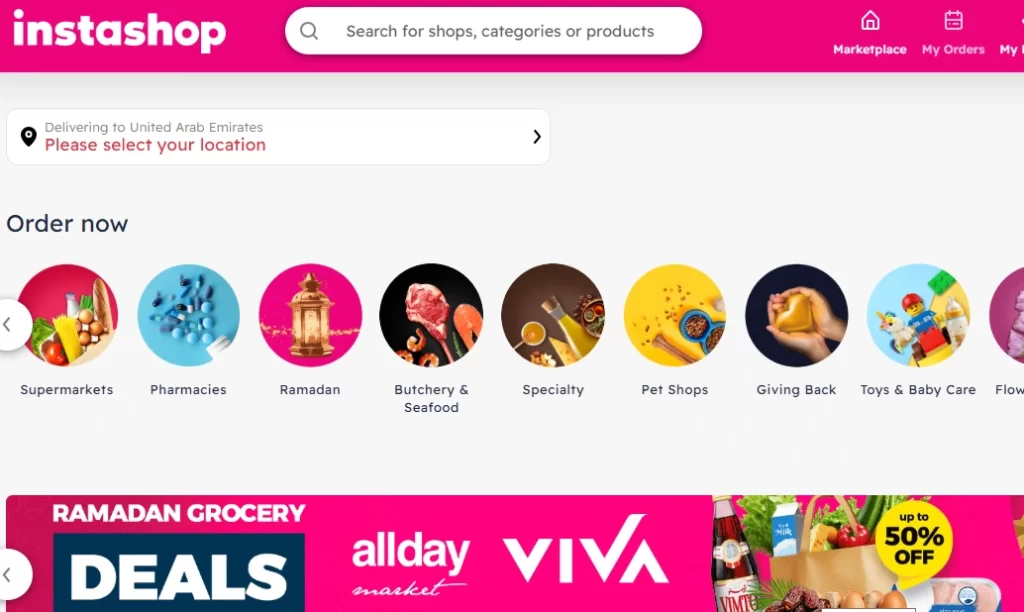Click the location pin icon
The width and height of the screenshot is (1024, 612).
tap(29, 136)
